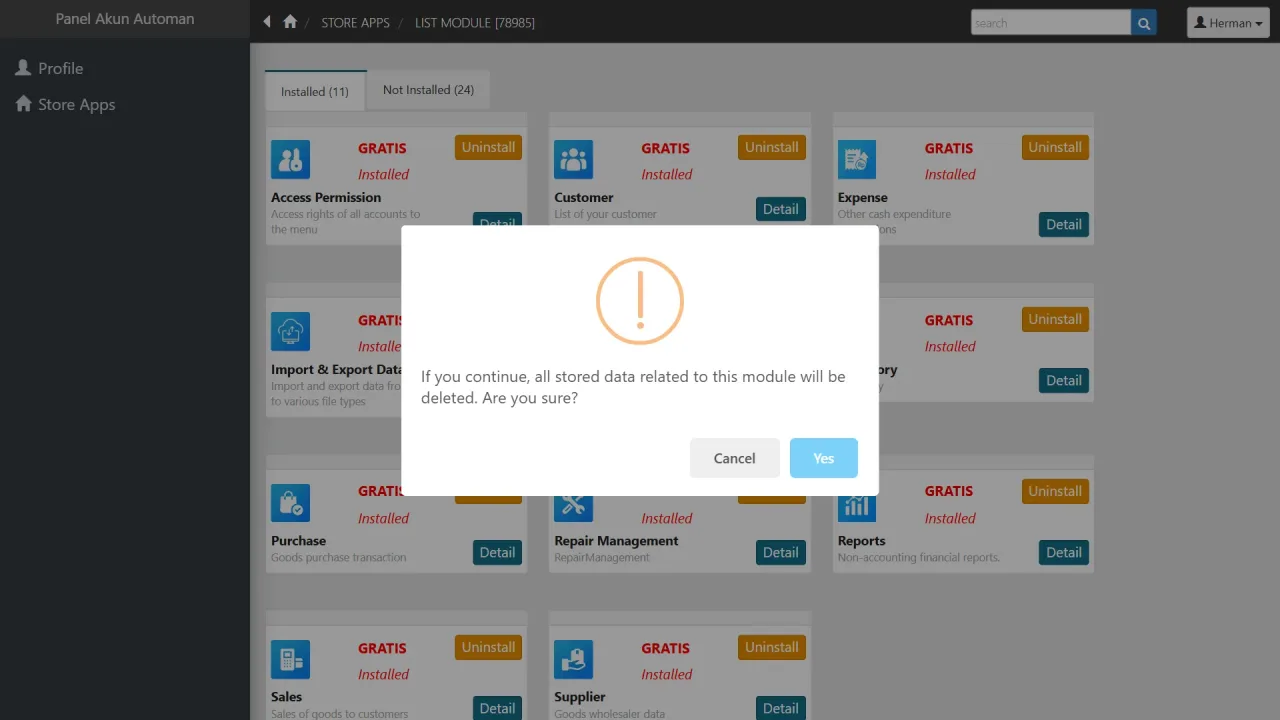
Task: Click the search magnifier button
Action: click(x=1144, y=23)
